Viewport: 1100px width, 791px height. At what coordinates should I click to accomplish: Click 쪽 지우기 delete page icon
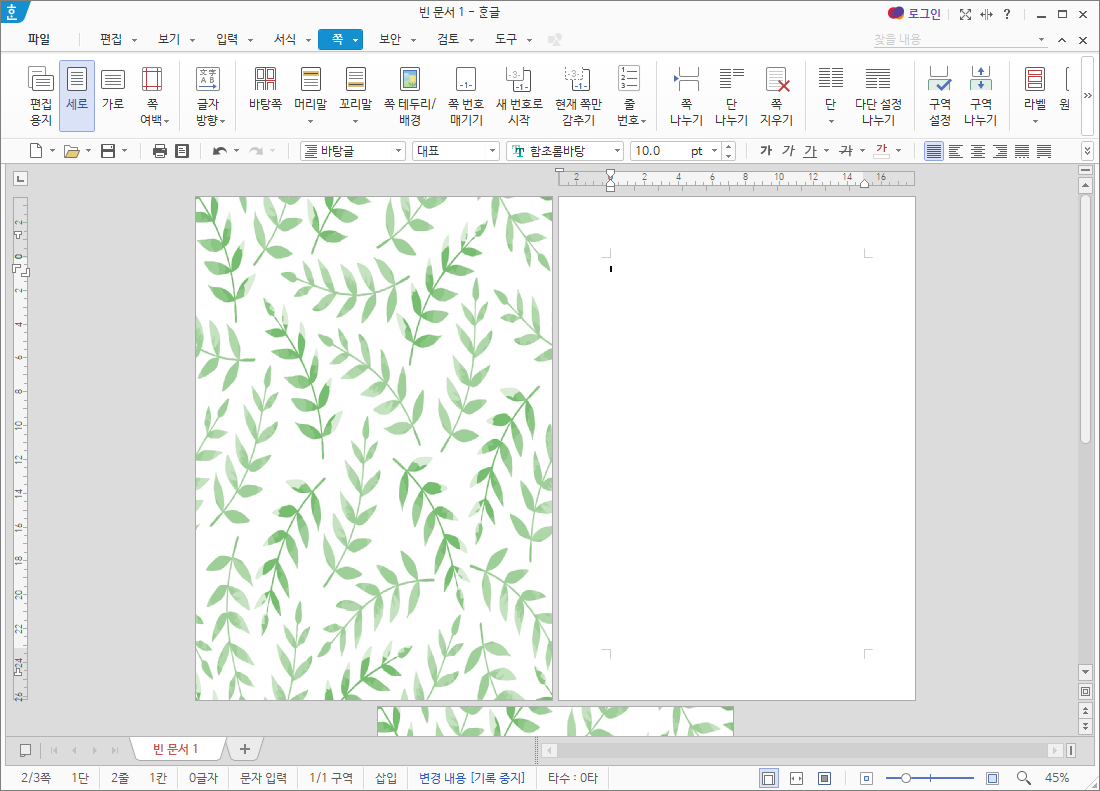pyautogui.click(x=776, y=95)
